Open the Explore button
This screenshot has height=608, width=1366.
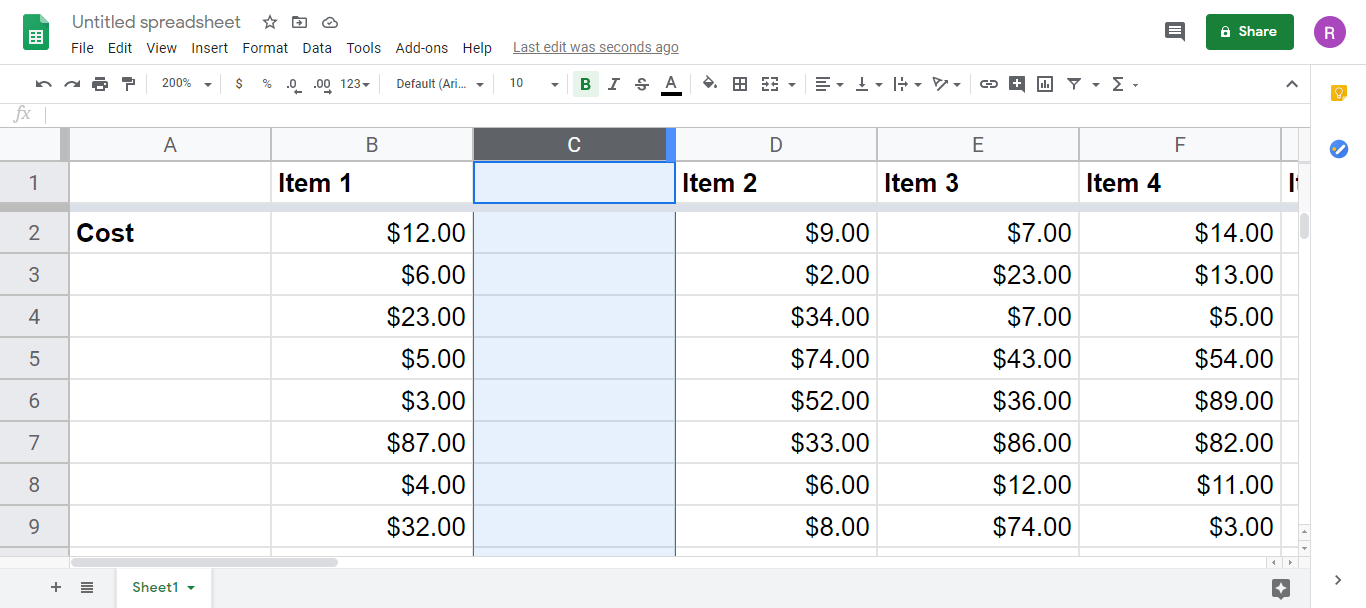(x=1281, y=589)
